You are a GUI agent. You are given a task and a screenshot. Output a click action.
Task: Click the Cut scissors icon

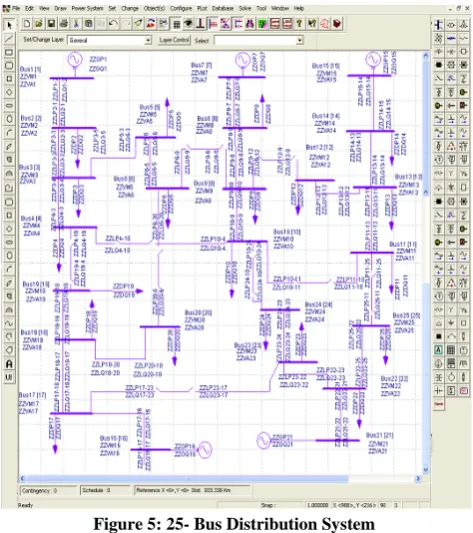(x=76, y=23)
